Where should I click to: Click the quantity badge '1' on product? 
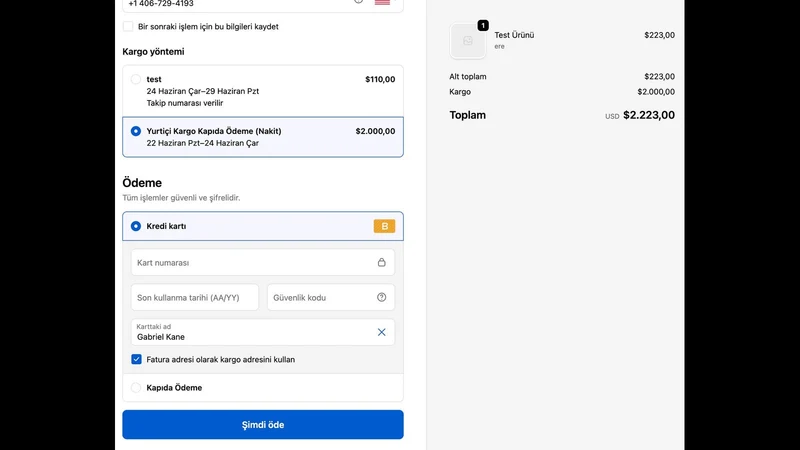click(x=483, y=25)
